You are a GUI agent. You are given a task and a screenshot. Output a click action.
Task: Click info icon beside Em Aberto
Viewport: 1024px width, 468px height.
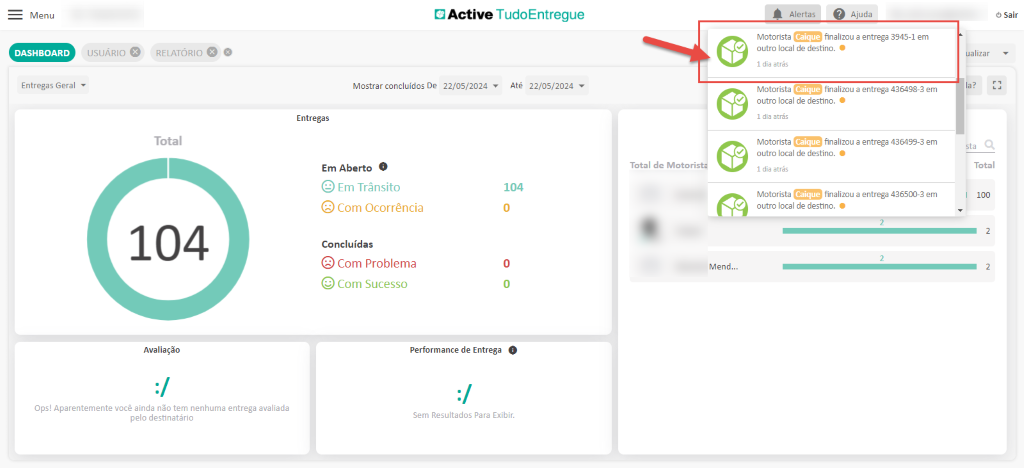coord(383,167)
